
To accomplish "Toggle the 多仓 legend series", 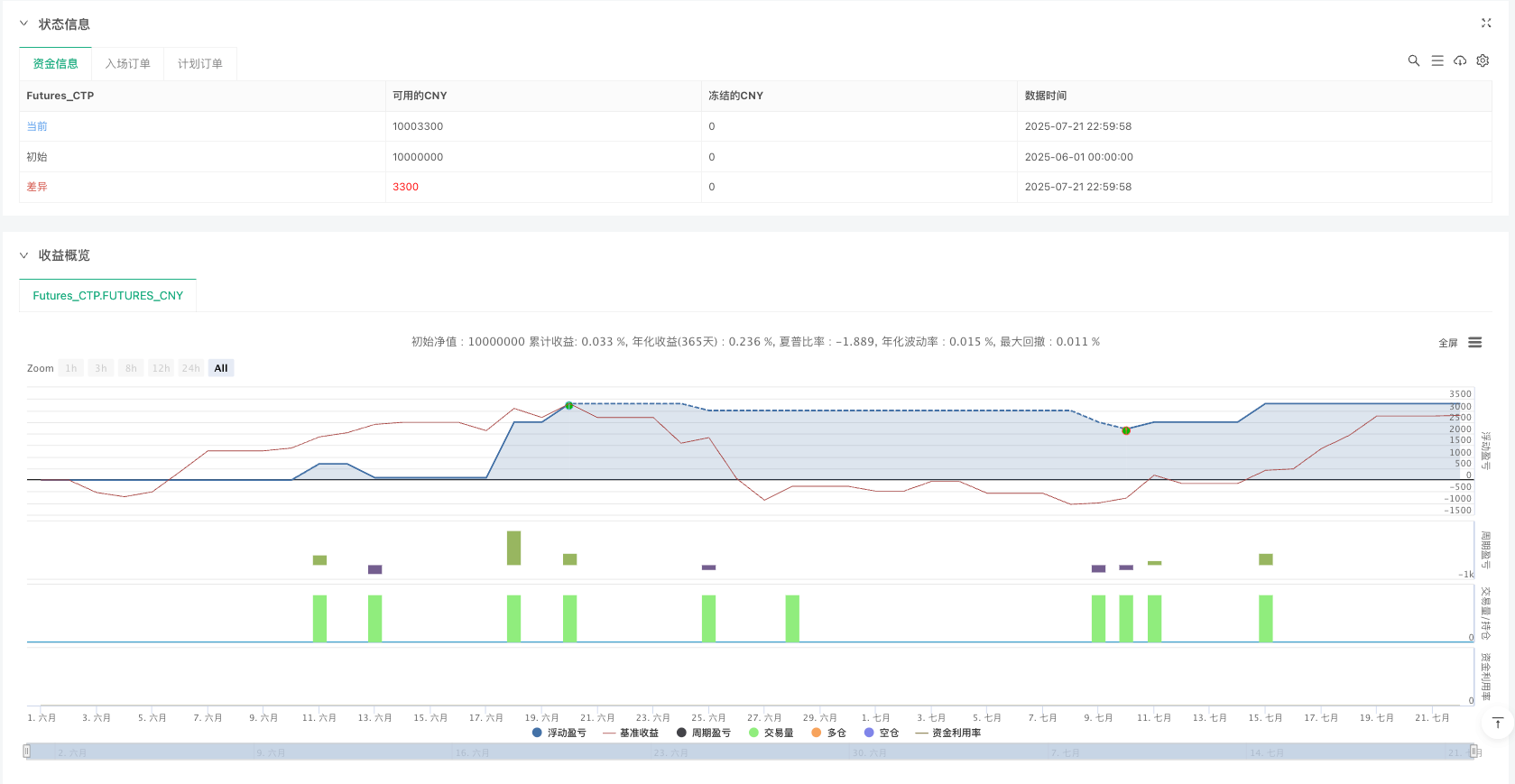I will tap(829, 733).
